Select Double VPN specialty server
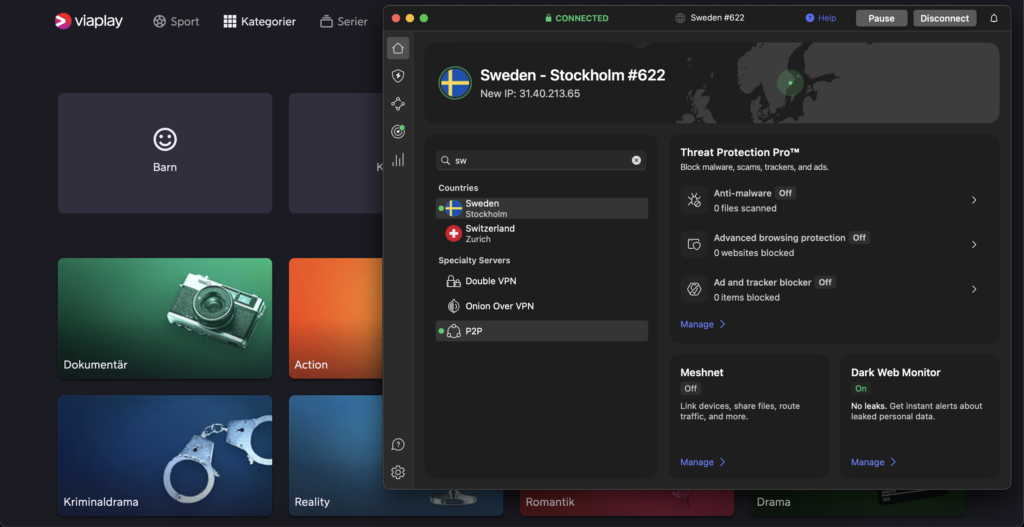This screenshot has width=1024, height=527. [x=541, y=281]
